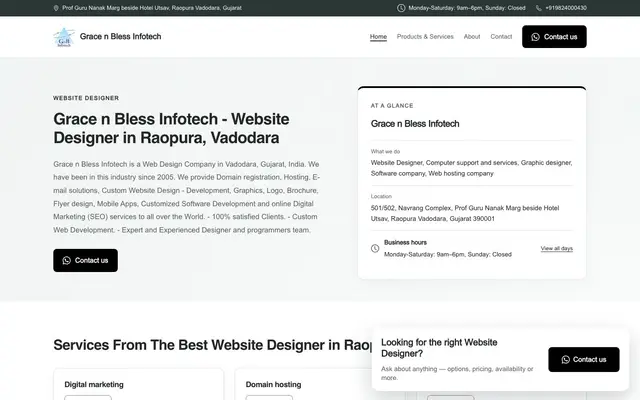Click the Looking for the right Website Designer heading
This screenshot has height=400, width=640.
pos(439,348)
